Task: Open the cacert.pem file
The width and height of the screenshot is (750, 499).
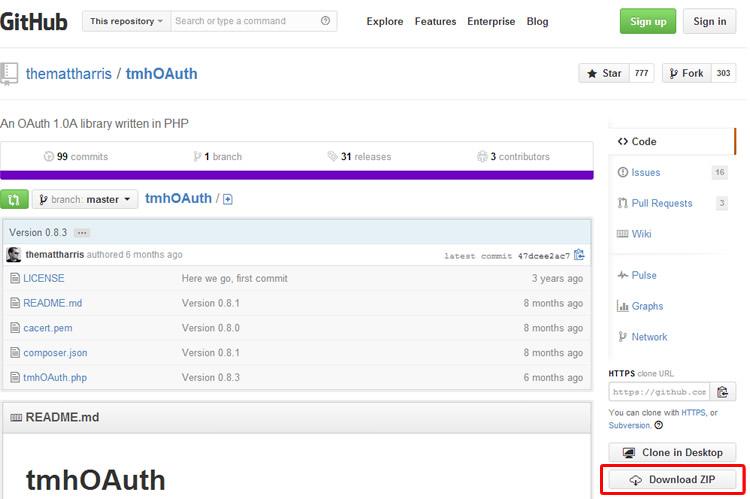Action: [48, 328]
